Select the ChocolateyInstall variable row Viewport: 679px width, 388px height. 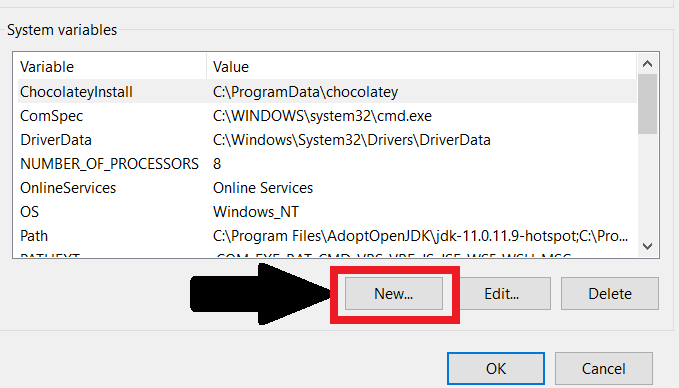click(x=327, y=92)
